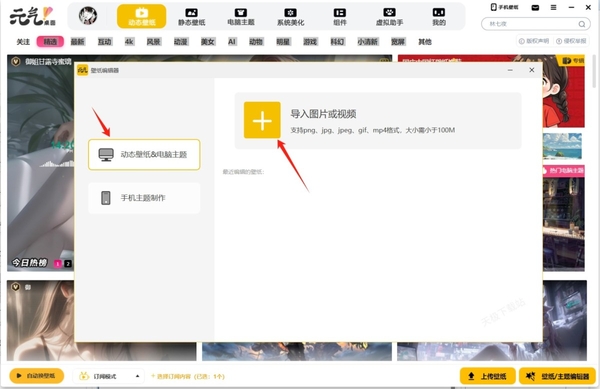Click the VIP badge on 今日热榜 wallpaper

point(16,61)
